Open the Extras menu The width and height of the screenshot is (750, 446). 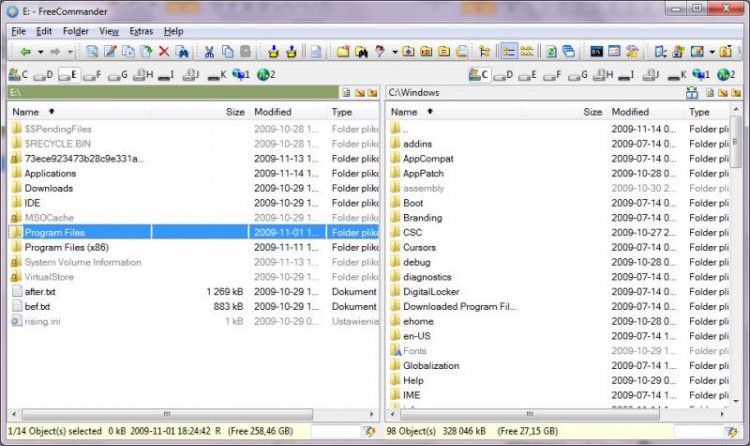click(x=141, y=31)
